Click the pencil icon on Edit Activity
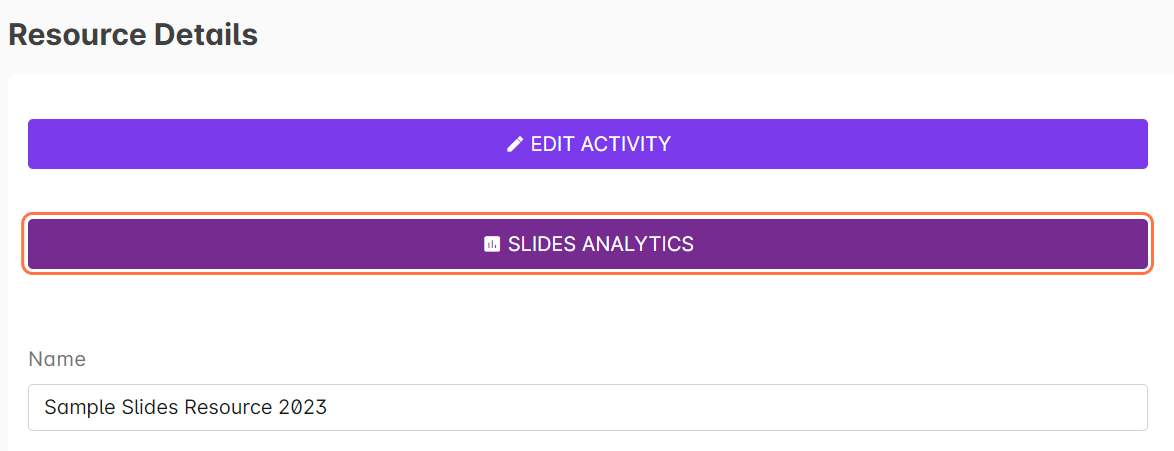Viewport: 1174px width, 451px height. (x=515, y=144)
